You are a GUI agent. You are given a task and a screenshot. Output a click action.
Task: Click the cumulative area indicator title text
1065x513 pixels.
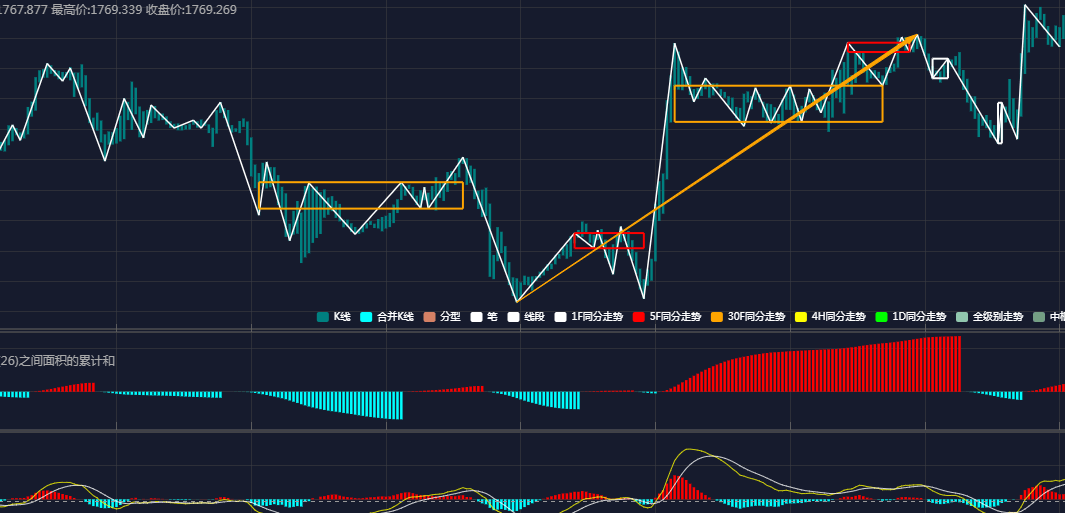click(57, 360)
